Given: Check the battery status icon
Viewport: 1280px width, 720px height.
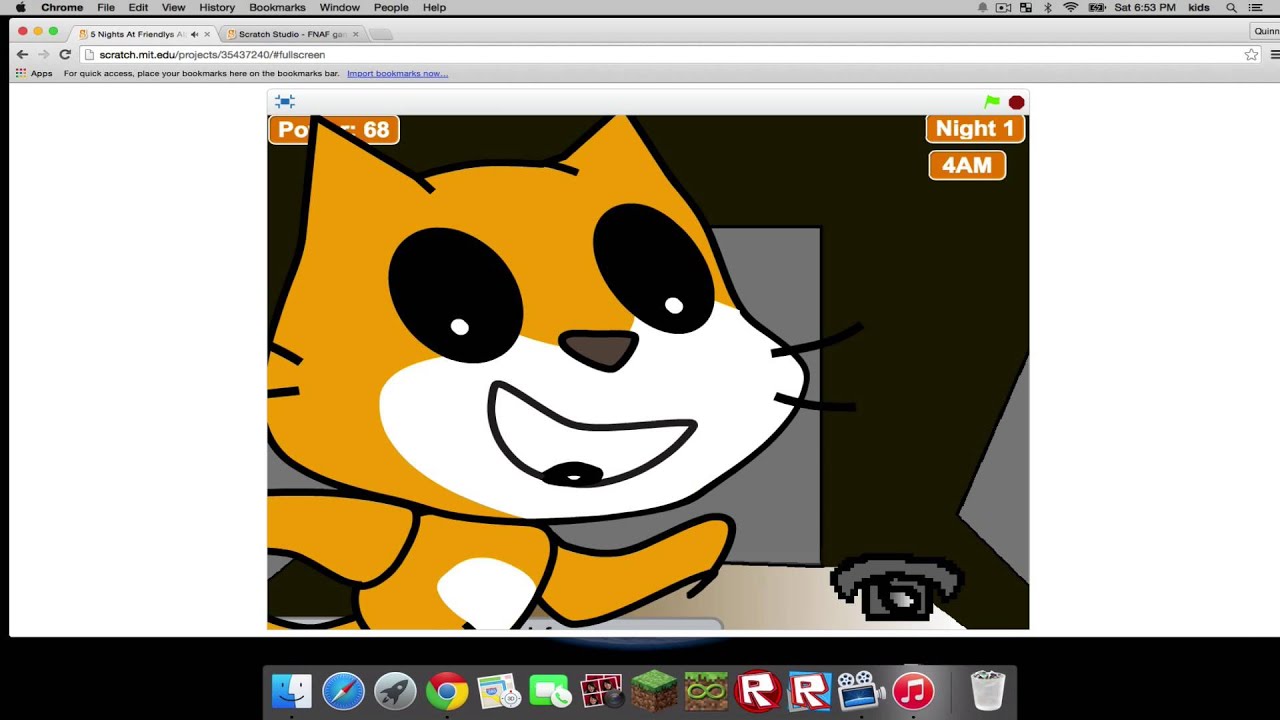Looking at the screenshot, I should coord(1097,7).
